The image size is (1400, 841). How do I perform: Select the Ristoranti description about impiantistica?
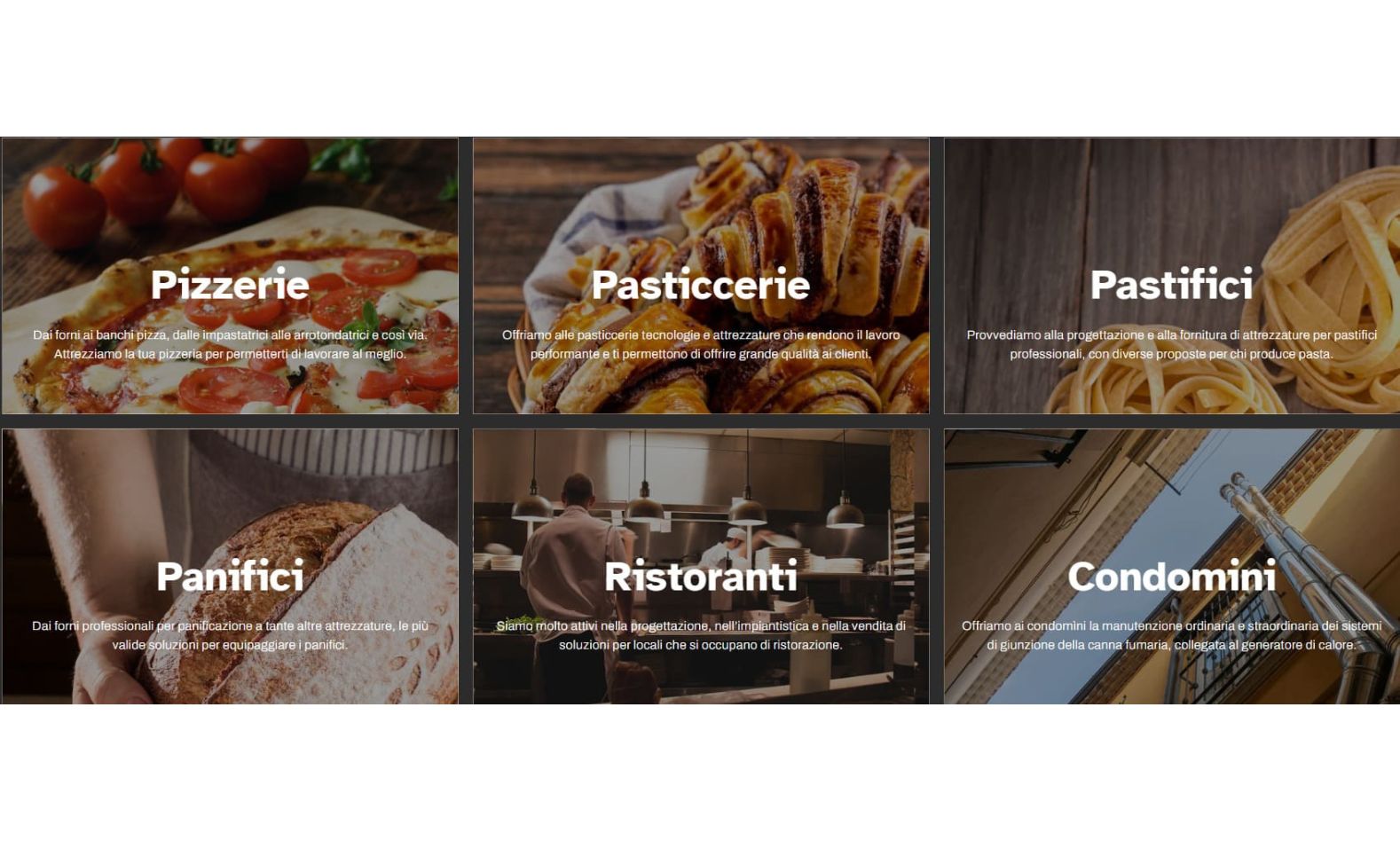click(701, 635)
